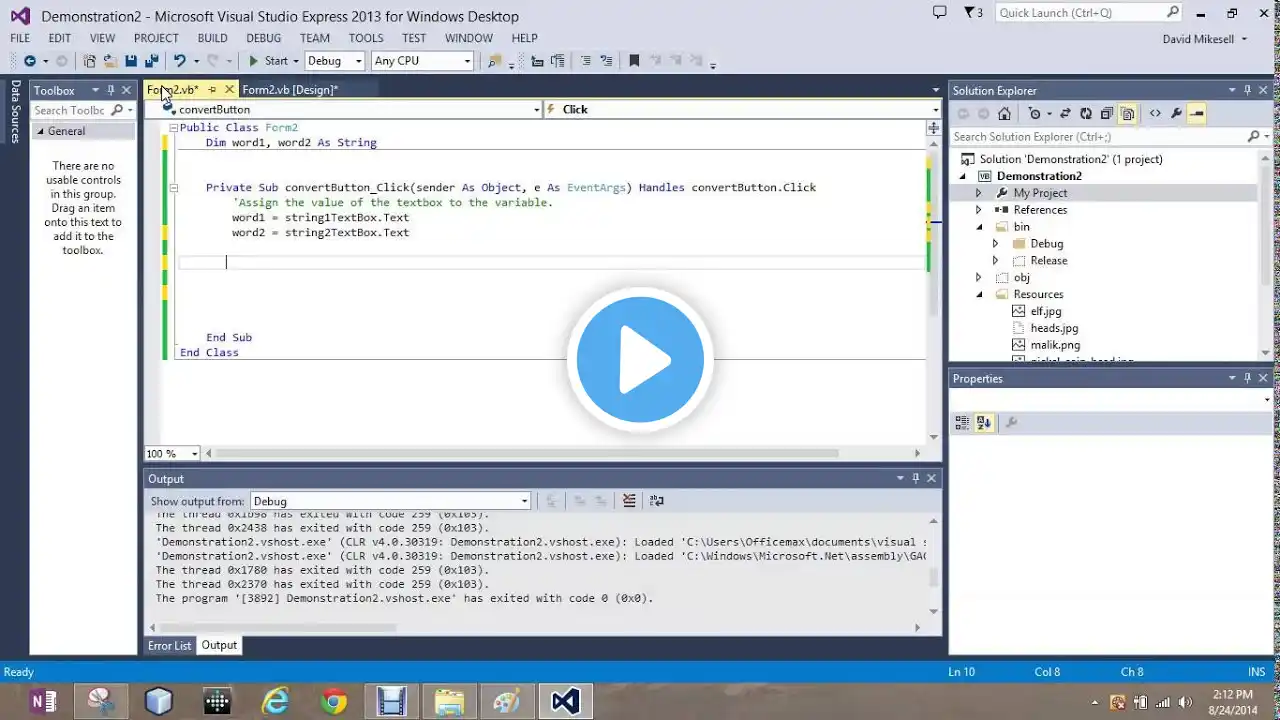Image resolution: width=1280 pixels, height=720 pixels.
Task: Click the Home icon in Solution Explorer
Action: click(1005, 114)
